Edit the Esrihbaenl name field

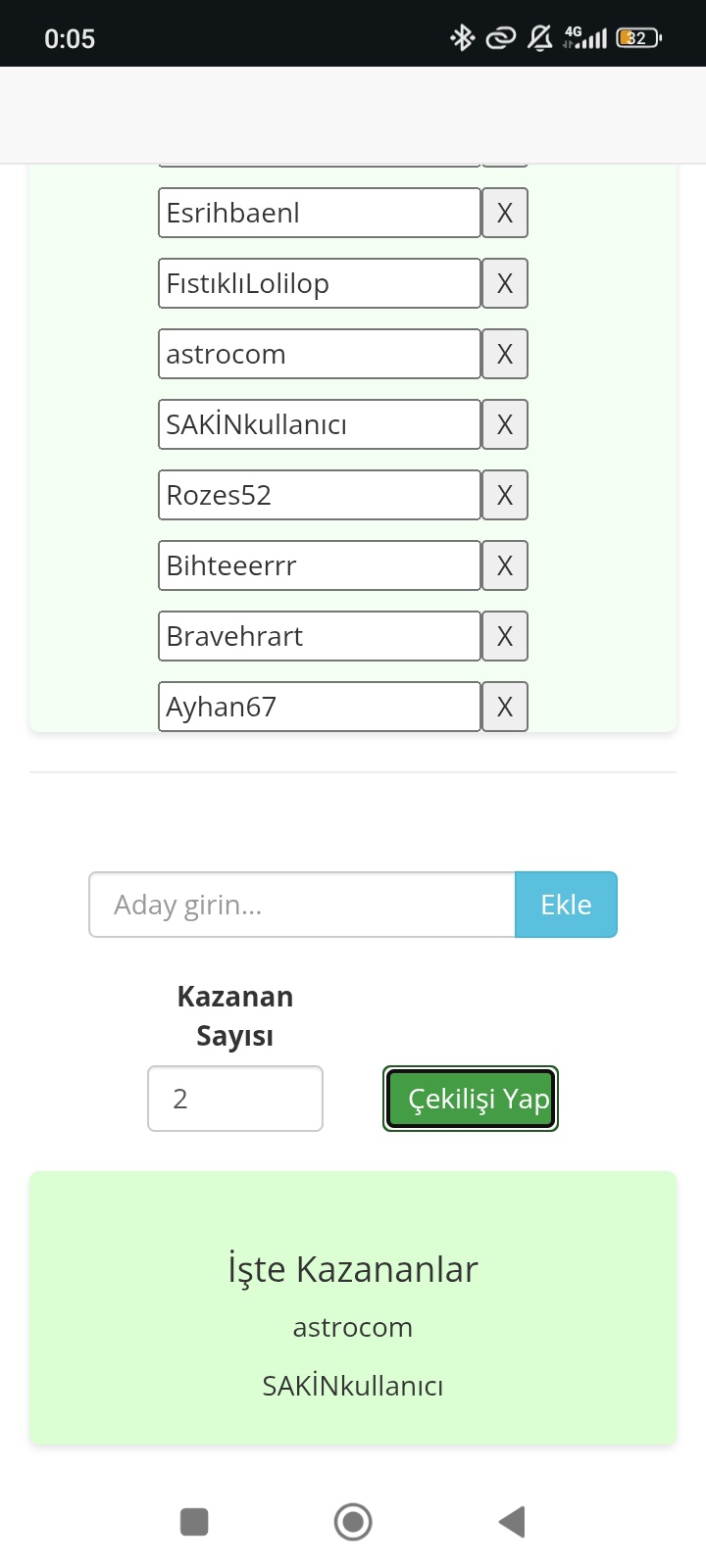point(320,213)
